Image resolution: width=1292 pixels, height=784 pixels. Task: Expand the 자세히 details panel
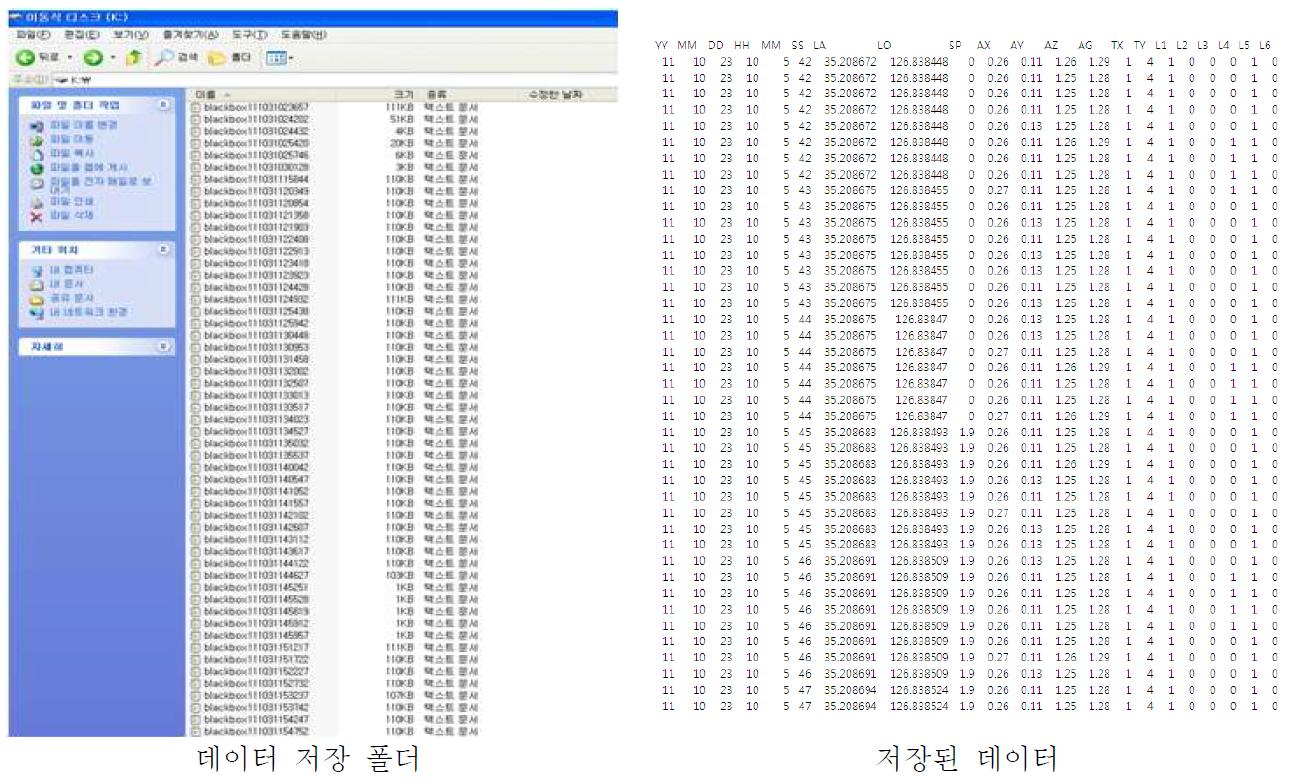pos(164,346)
